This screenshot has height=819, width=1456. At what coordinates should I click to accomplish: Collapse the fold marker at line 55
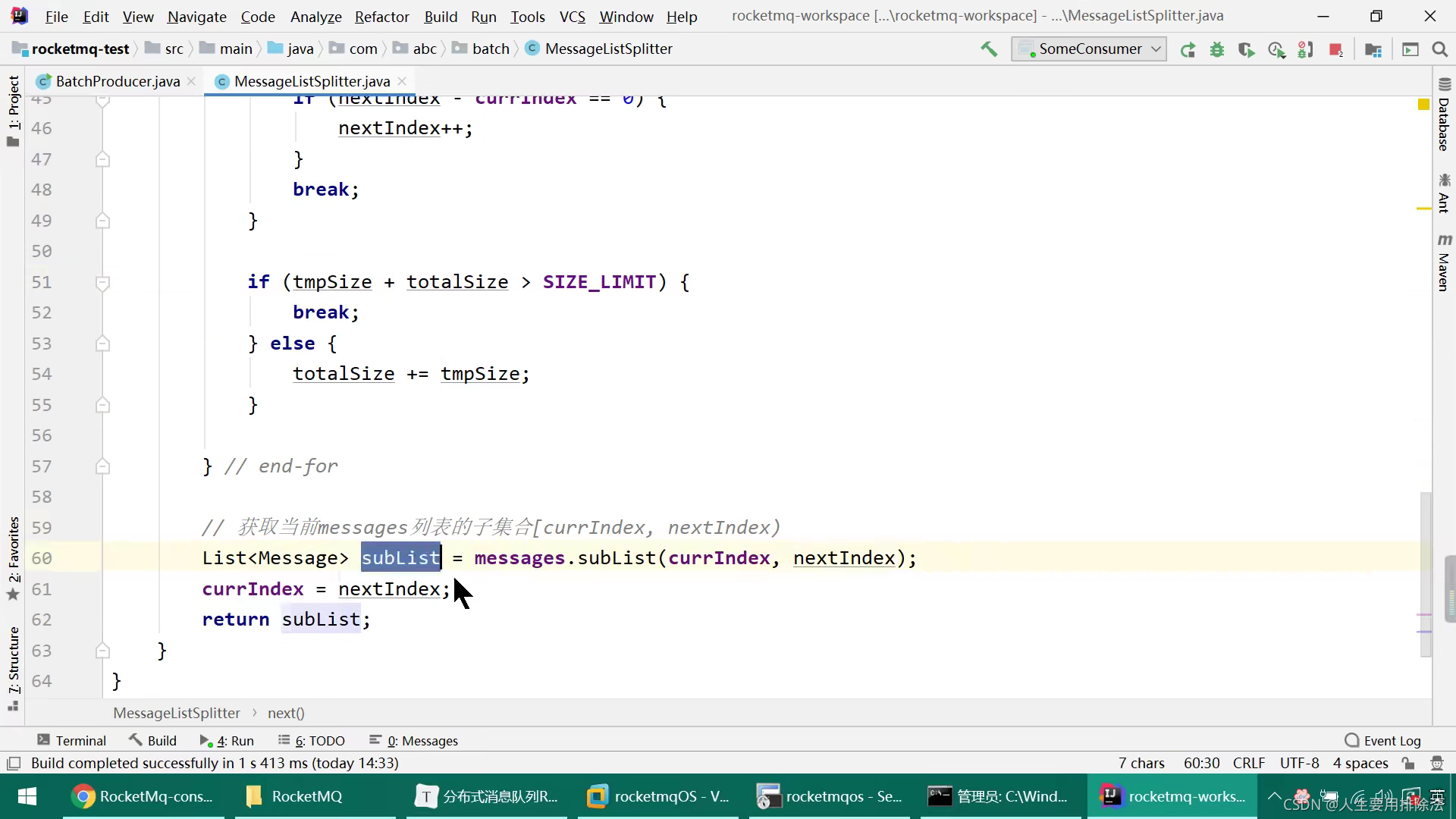click(x=103, y=405)
